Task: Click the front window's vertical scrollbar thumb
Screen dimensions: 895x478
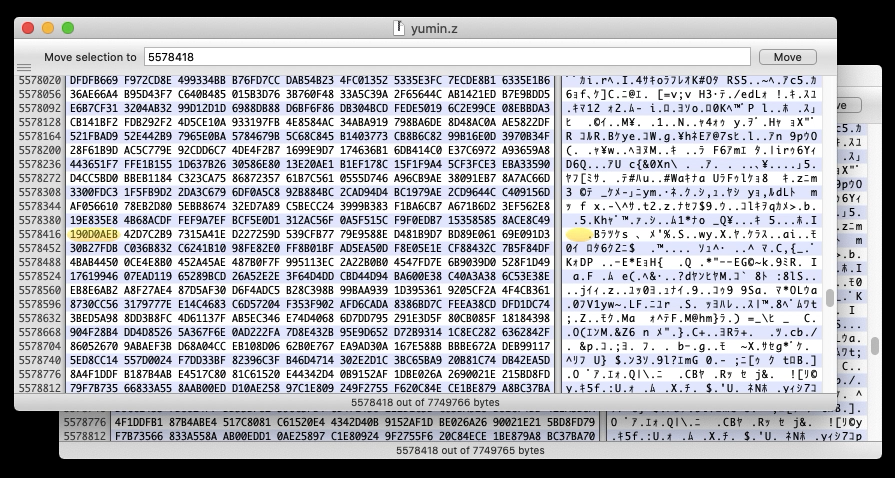Action: (x=829, y=298)
